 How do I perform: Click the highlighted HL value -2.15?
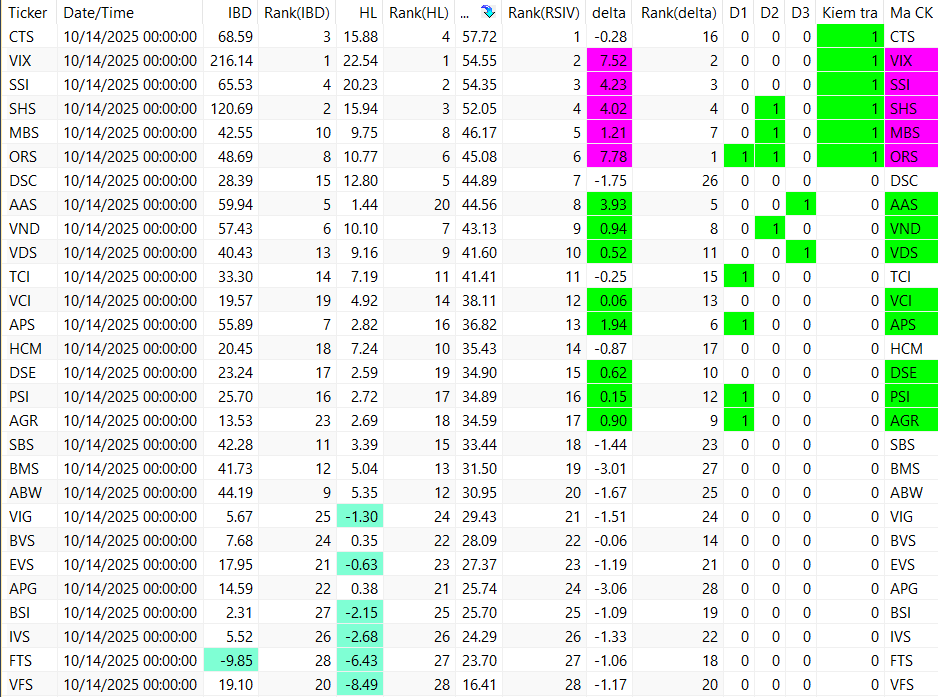tap(360, 613)
